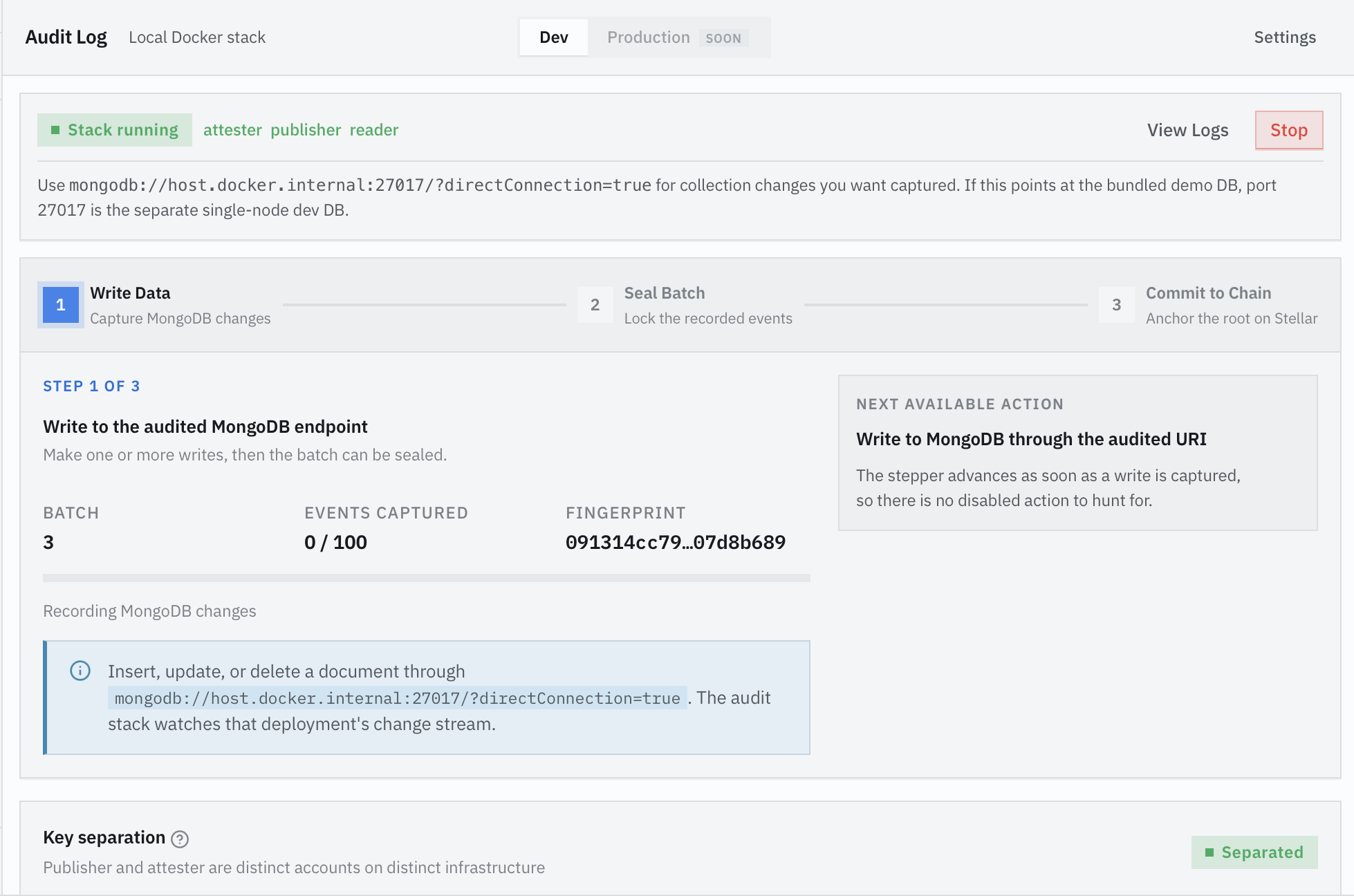Click the green Separated status badge

(1254, 852)
